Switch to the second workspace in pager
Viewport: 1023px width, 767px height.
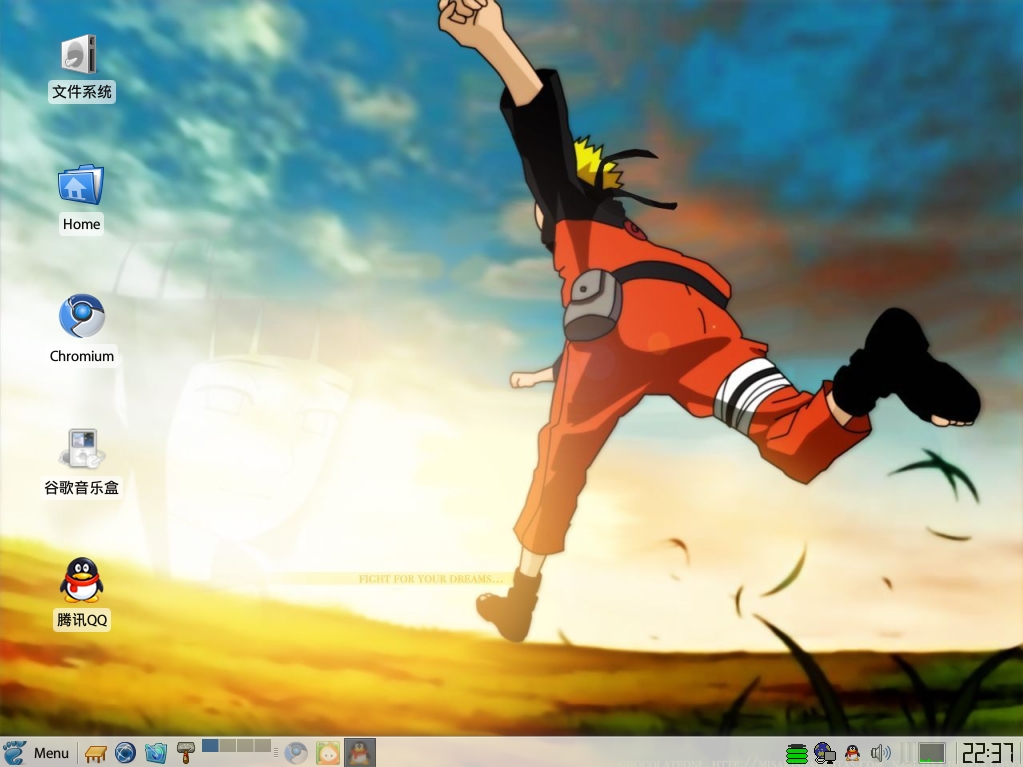[x=228, y=745]
